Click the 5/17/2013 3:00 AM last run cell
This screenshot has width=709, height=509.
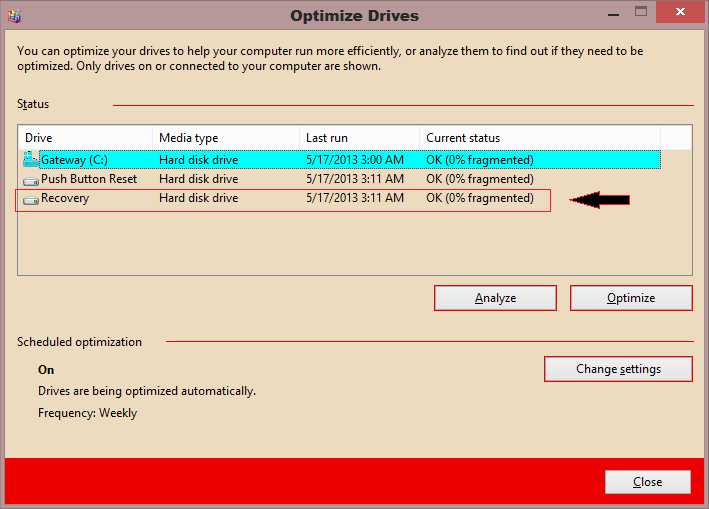click(x=354, y=160)
